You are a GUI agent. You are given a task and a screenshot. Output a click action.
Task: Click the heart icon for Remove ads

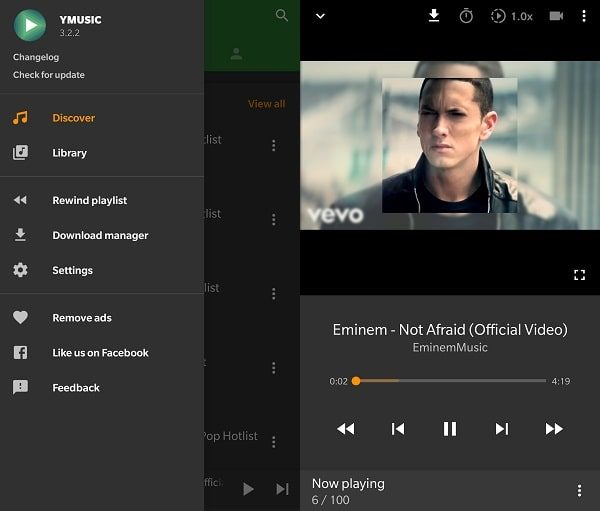point(20,317)
